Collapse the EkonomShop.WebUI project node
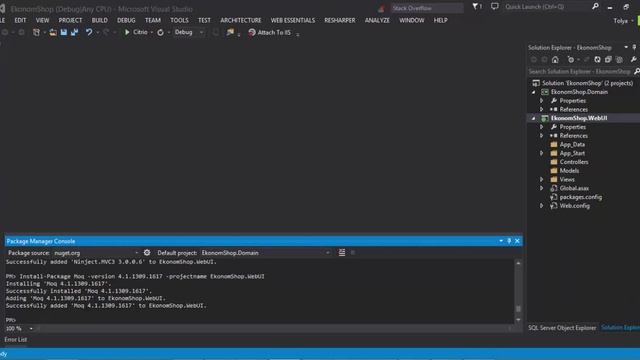Screen dimensions: 640x360 pos(533,118)
